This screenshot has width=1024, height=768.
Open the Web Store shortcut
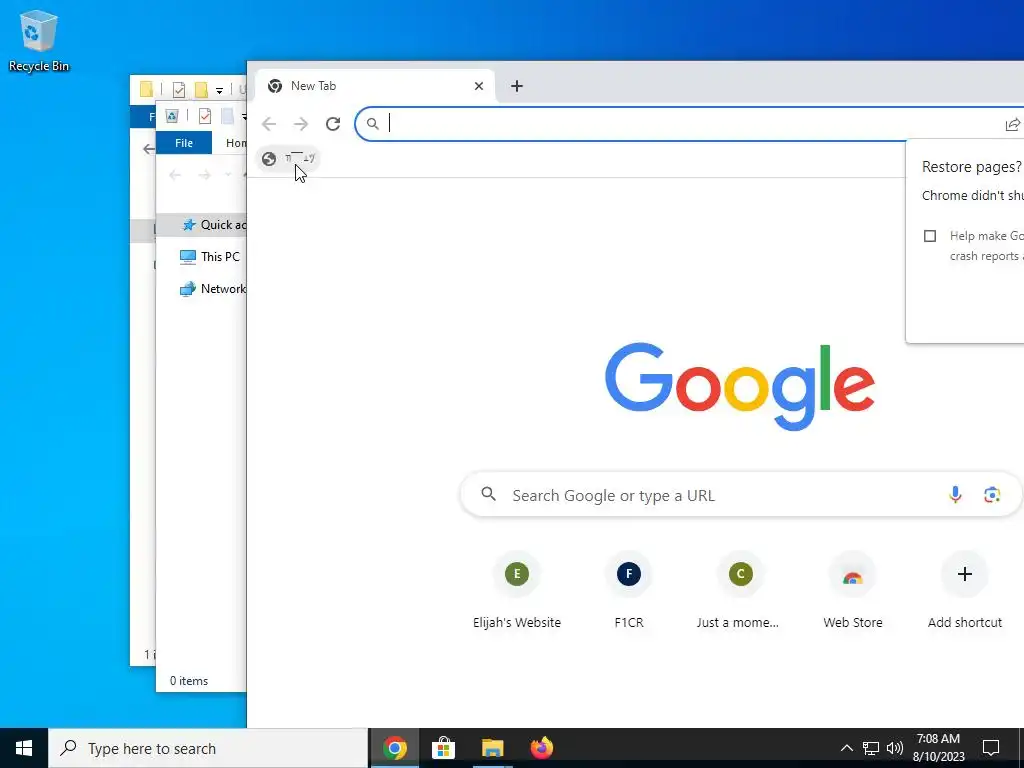tap(852, 591)
